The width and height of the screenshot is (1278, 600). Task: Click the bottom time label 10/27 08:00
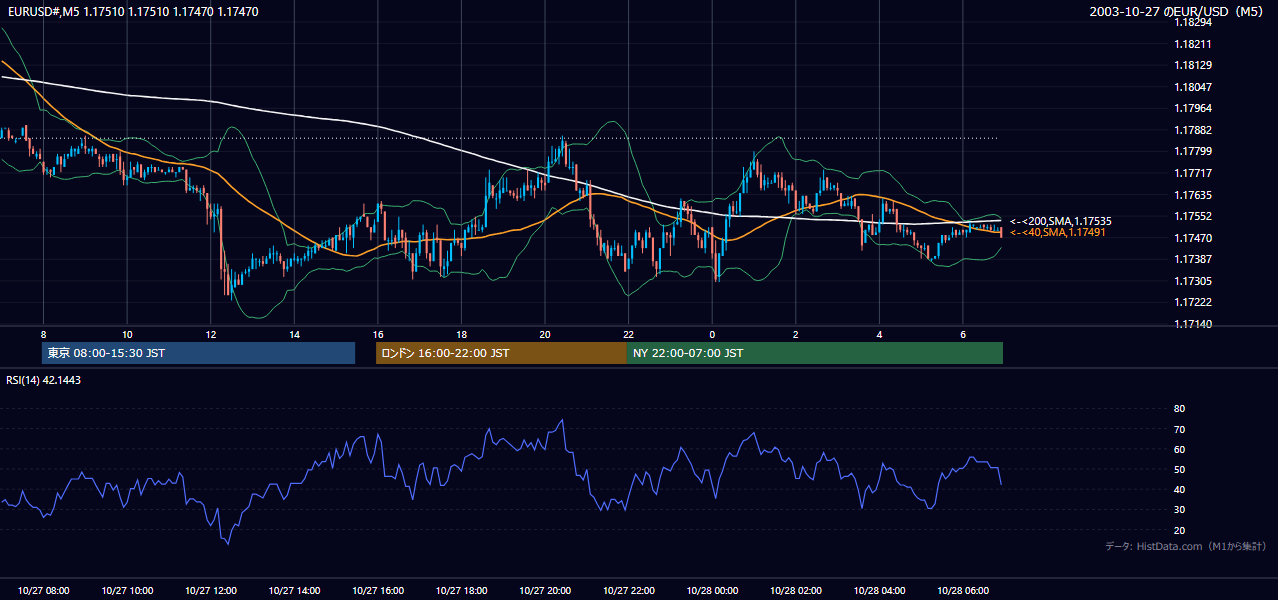point(43,591)
